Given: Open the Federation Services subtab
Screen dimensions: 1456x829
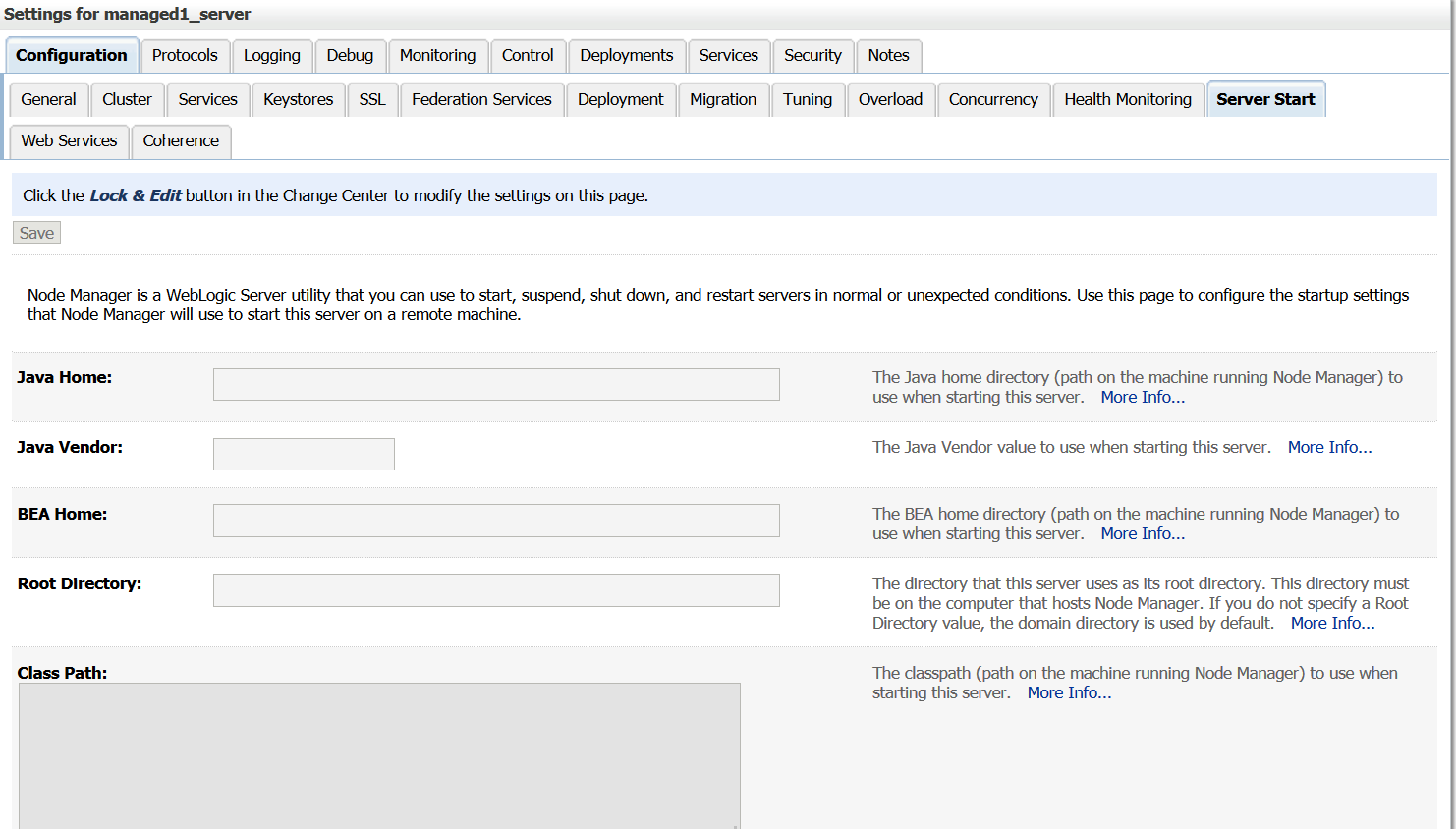Looking at the screenshot, I should 481,100.
